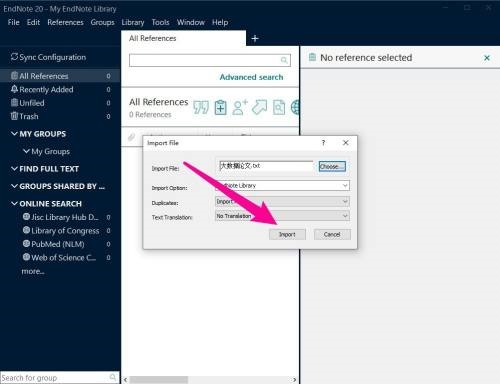Open the Groups menu
The height and width of the screenshot is (384, 500).
click(x=102, y=22)
